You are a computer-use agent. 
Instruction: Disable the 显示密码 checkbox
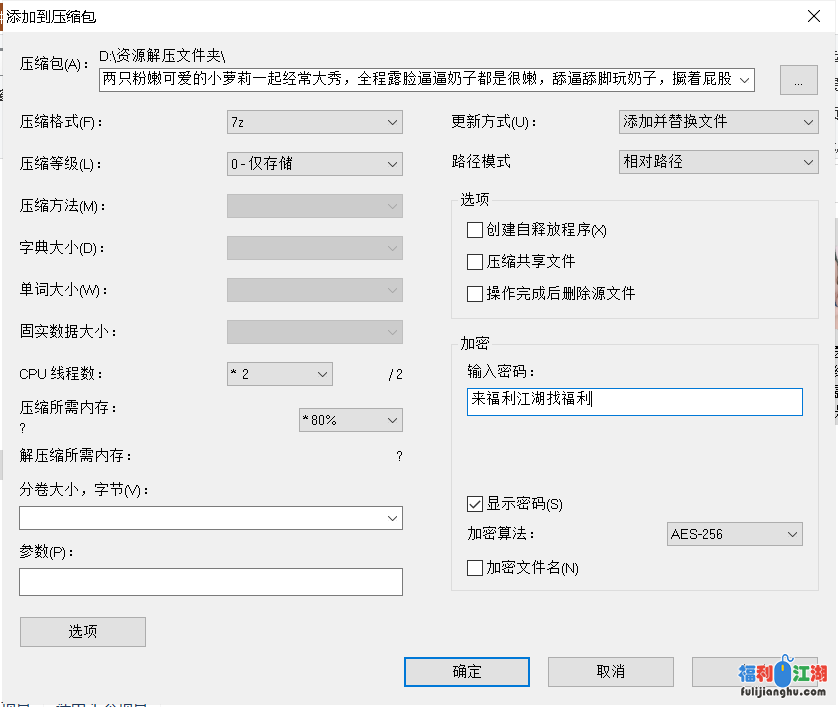click(x=475, y=505)
